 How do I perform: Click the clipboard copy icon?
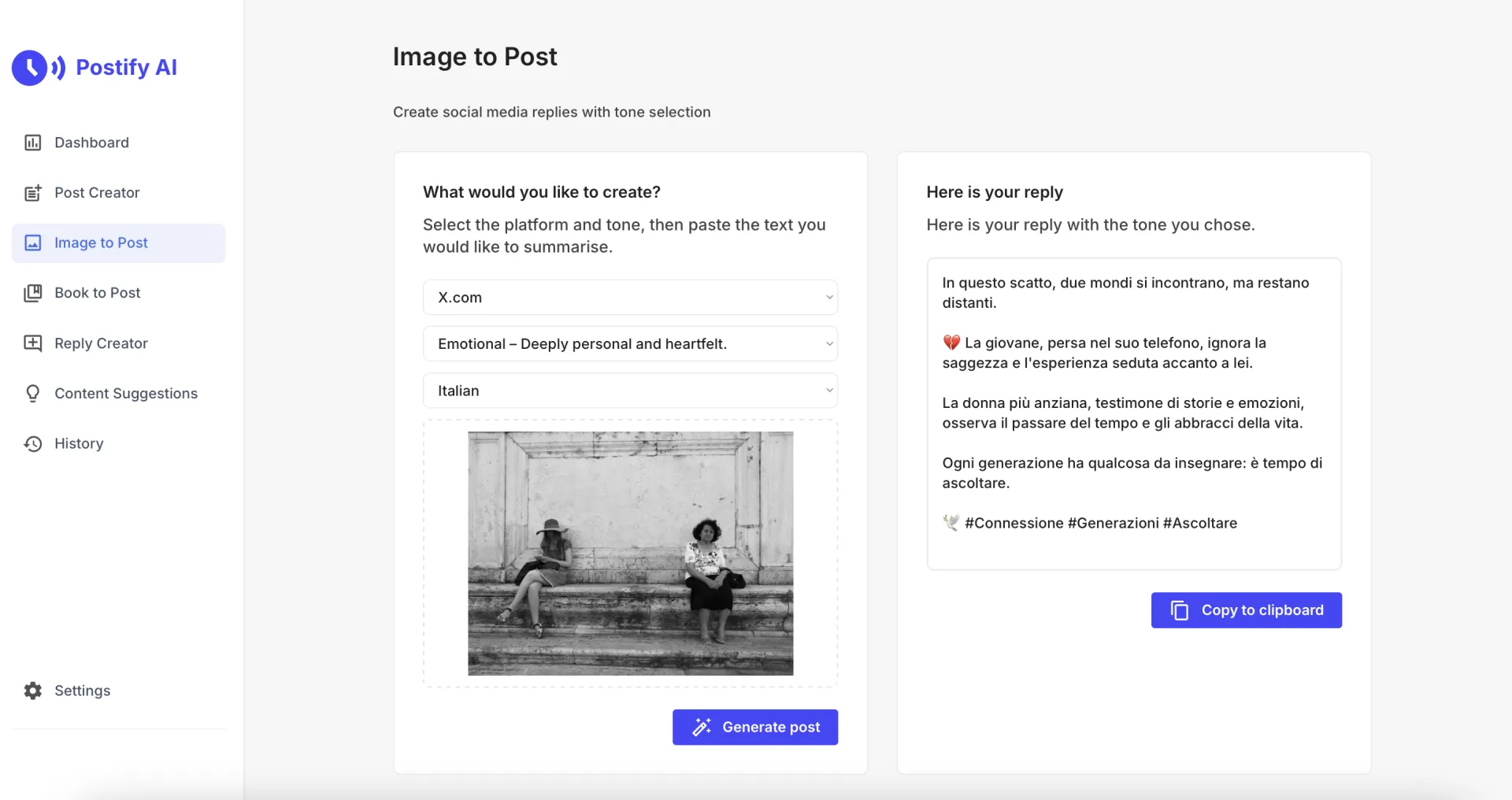click(1179, 610)
